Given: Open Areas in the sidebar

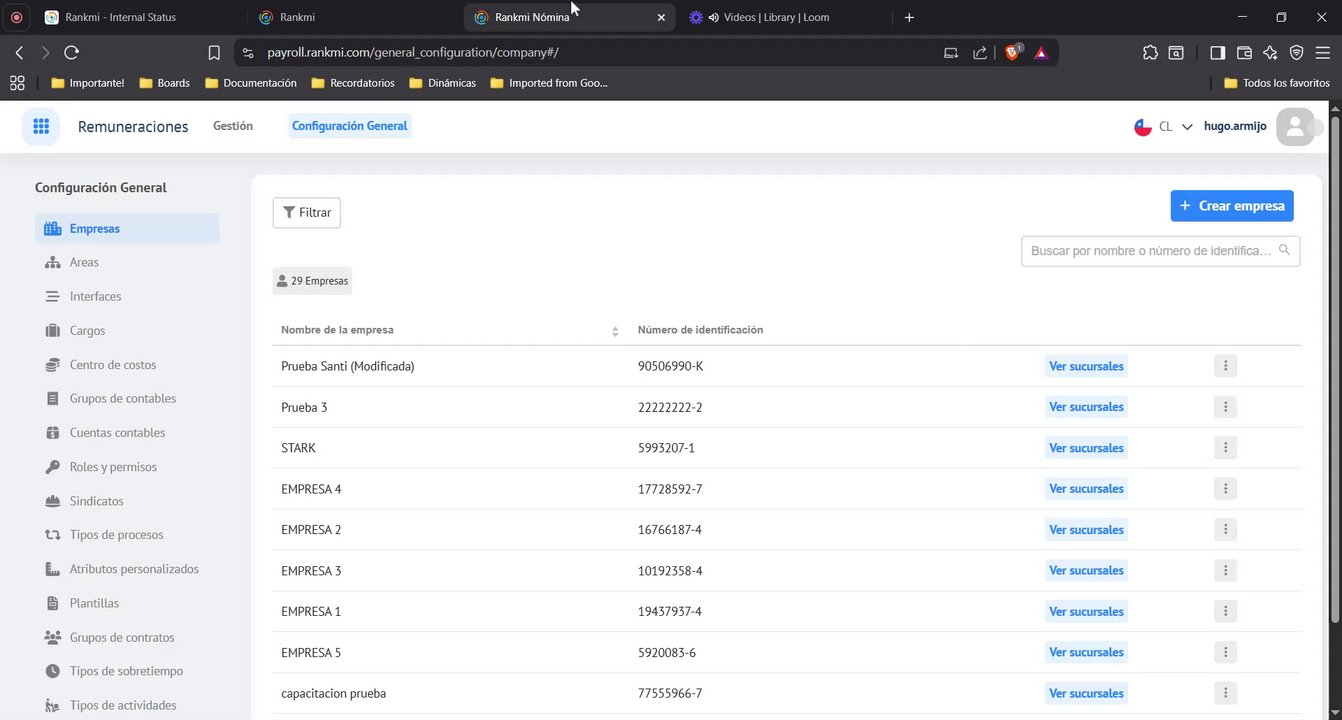Looking at the screenshot, I should click(84, 263).
